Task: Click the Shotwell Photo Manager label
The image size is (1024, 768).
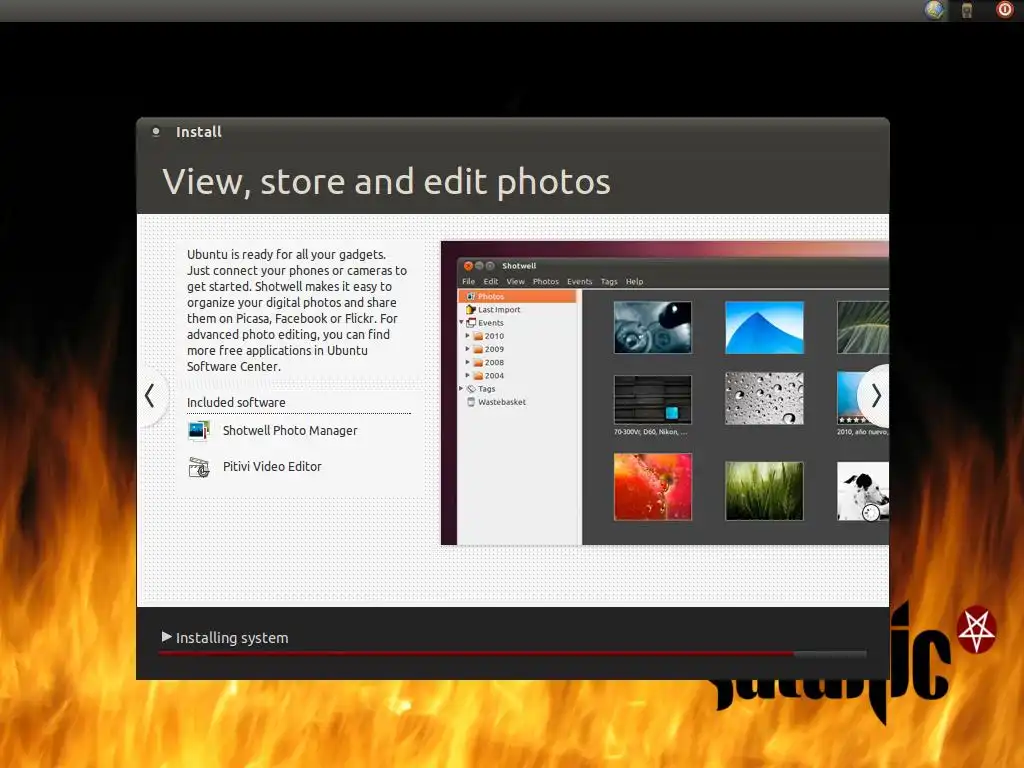Action: [290, 430]
